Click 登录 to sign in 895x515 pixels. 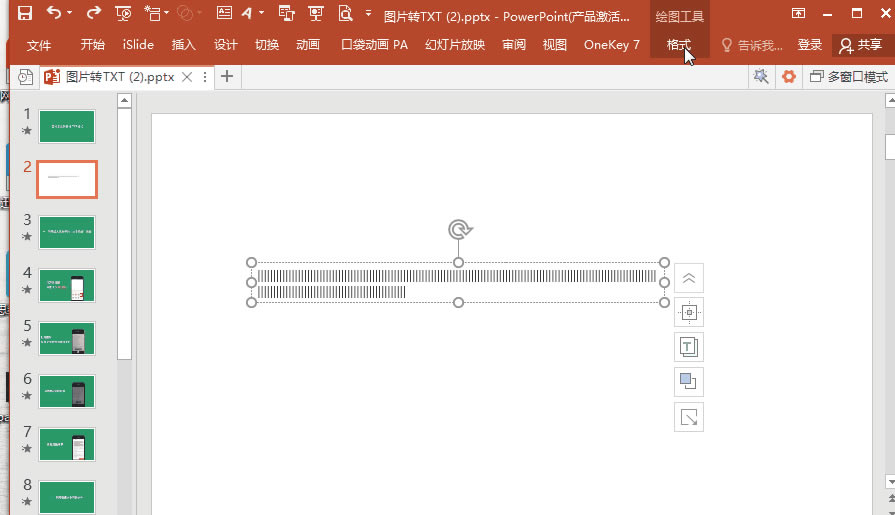(x=810, y=45)
